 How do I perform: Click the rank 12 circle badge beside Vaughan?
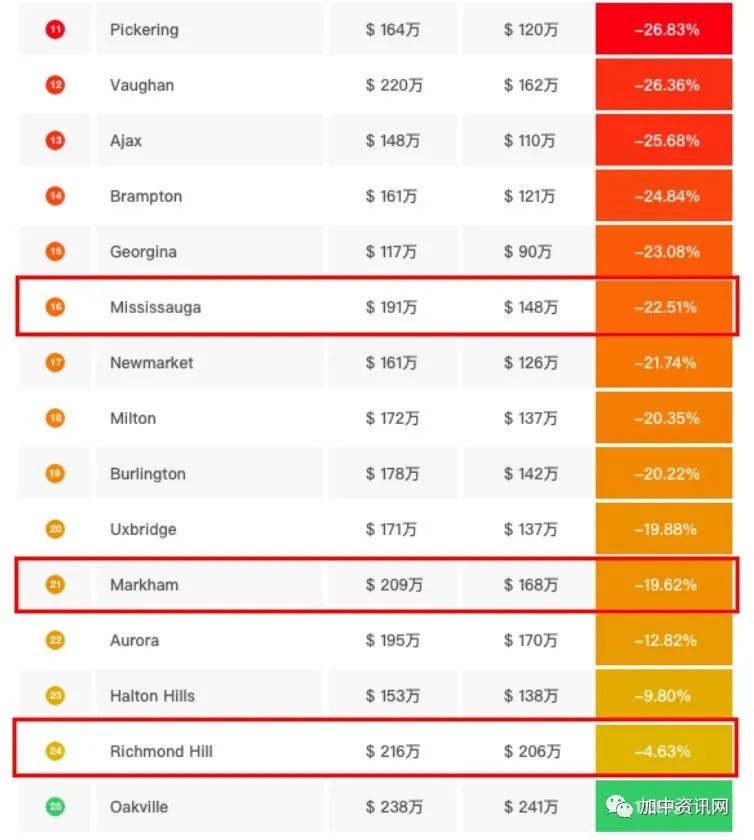[55, 85]
